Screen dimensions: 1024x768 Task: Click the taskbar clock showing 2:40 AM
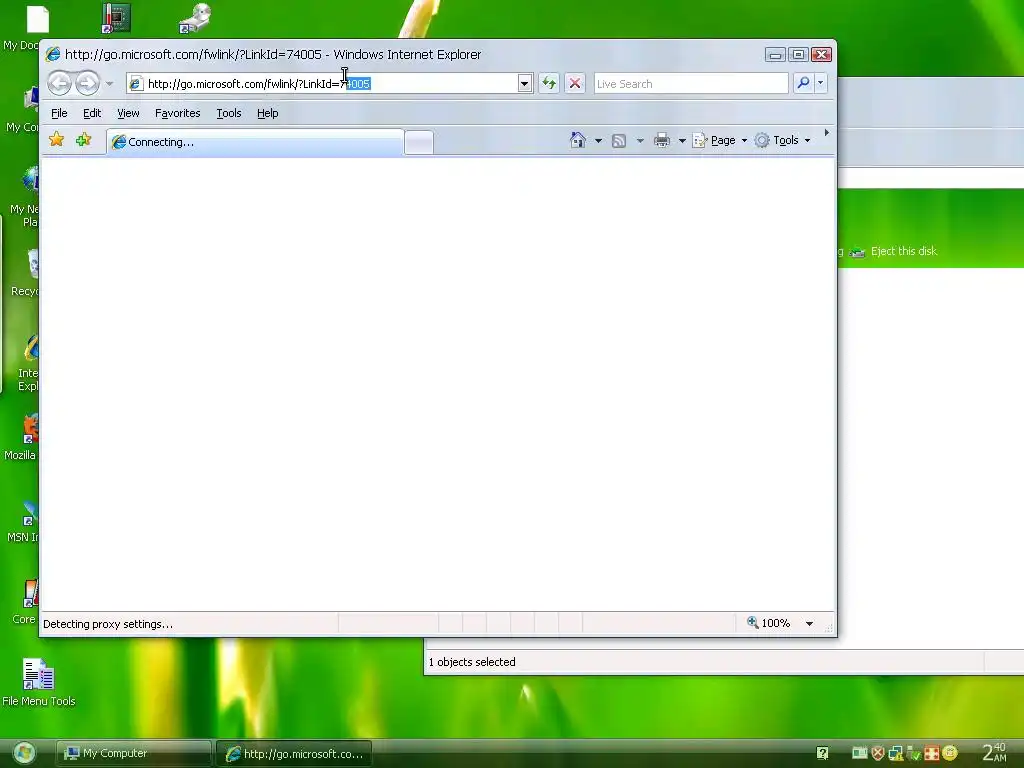pos(995,752)
